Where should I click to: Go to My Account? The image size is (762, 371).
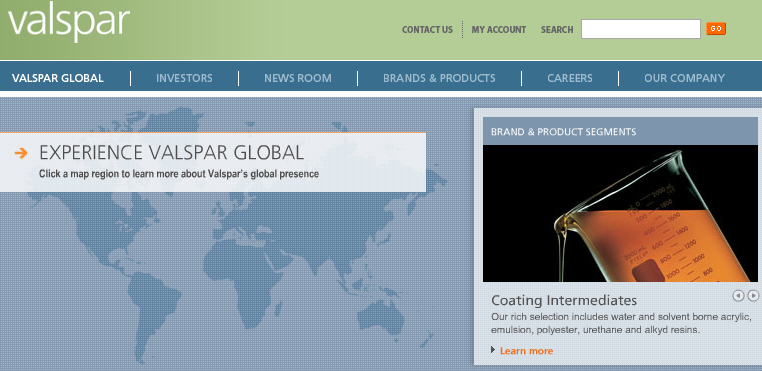499,30
